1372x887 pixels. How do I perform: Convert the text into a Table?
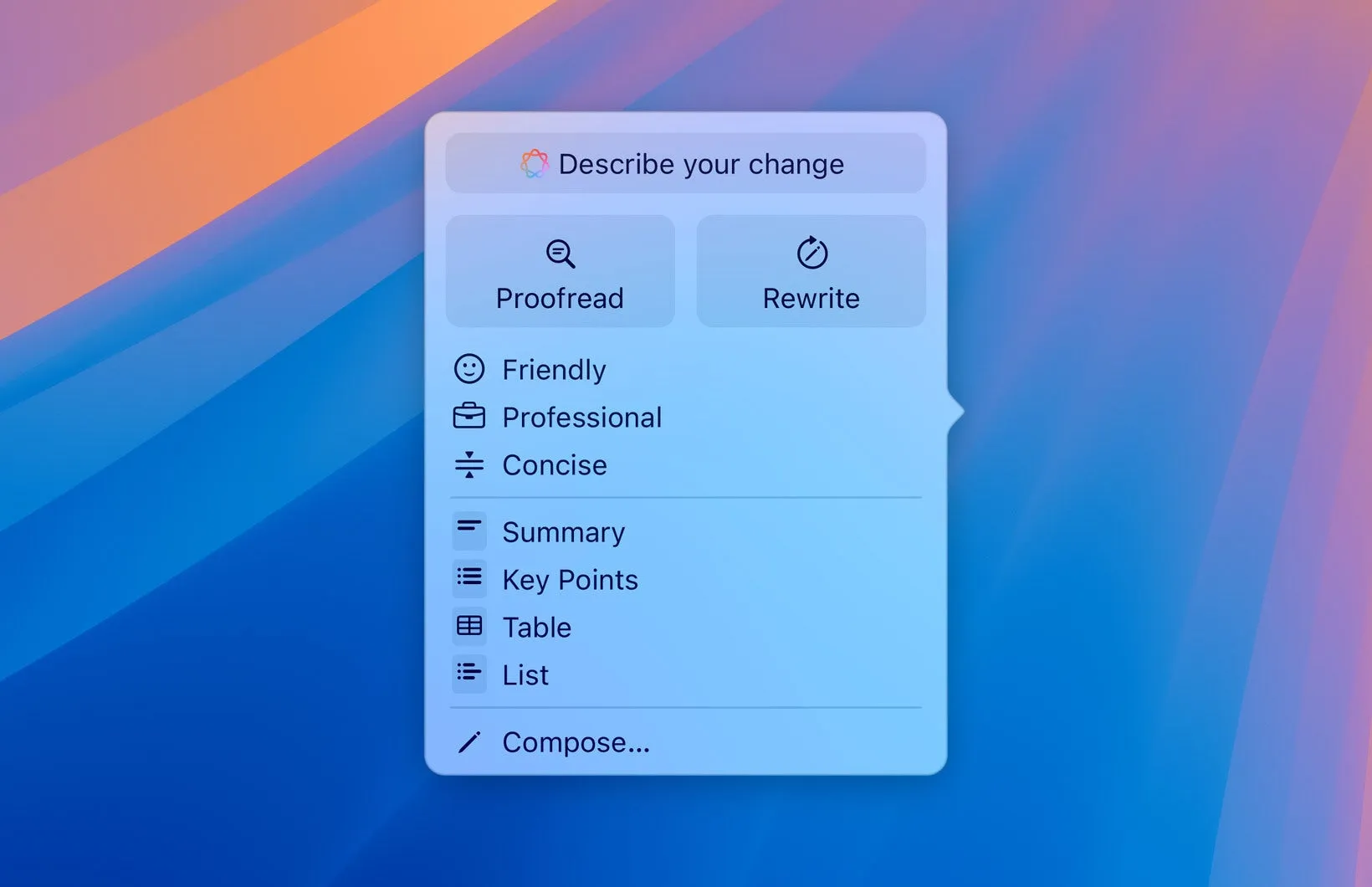coord(536,626)
